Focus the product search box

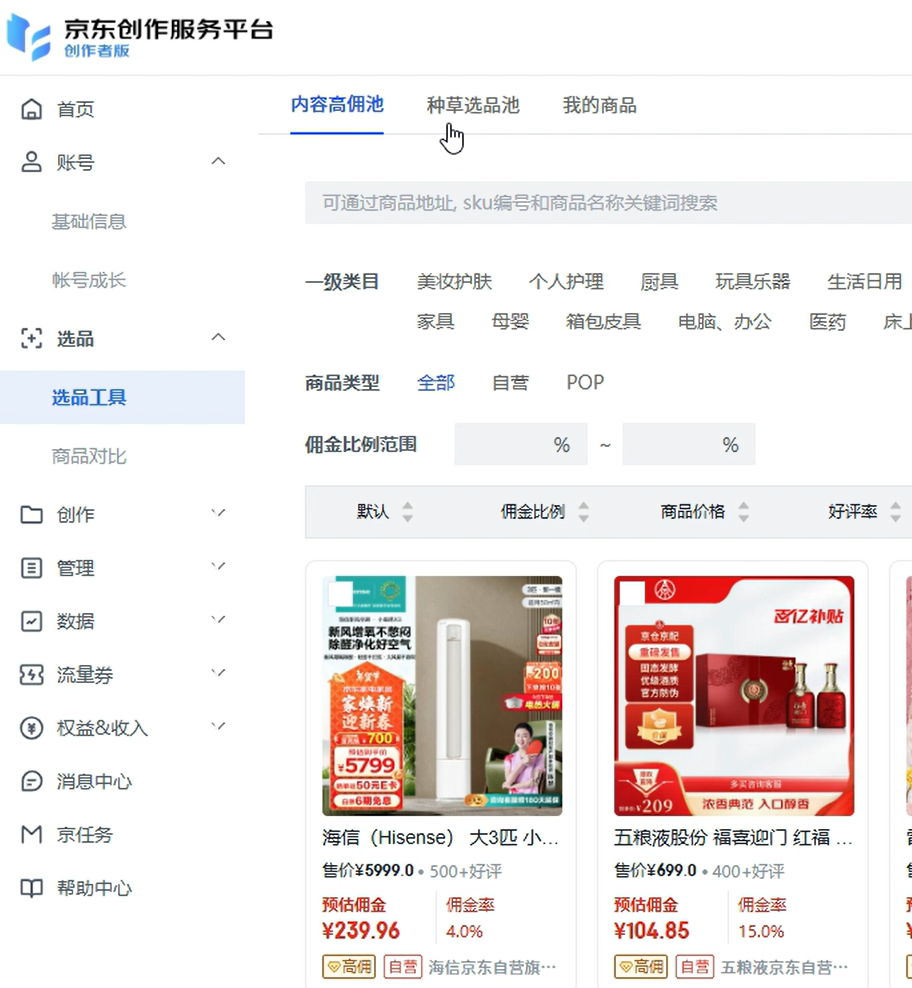(x=608, y=203)
